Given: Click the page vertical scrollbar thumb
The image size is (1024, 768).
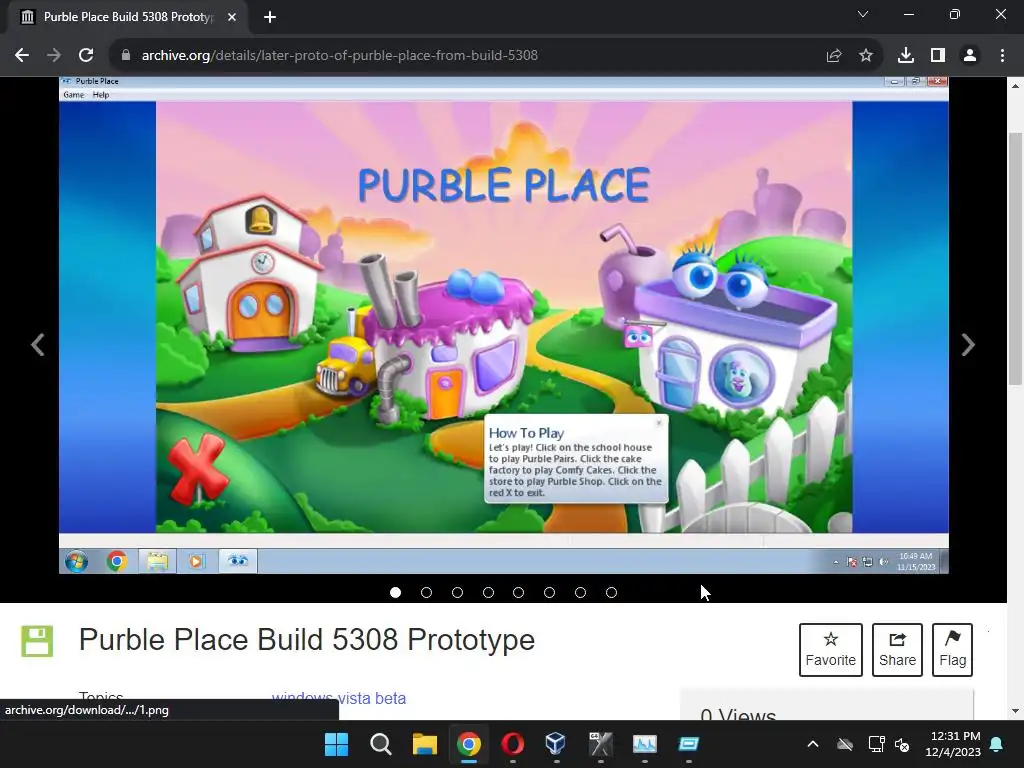Looking at the screenshot, I should pyautogui.click(x=1015, y=258).
